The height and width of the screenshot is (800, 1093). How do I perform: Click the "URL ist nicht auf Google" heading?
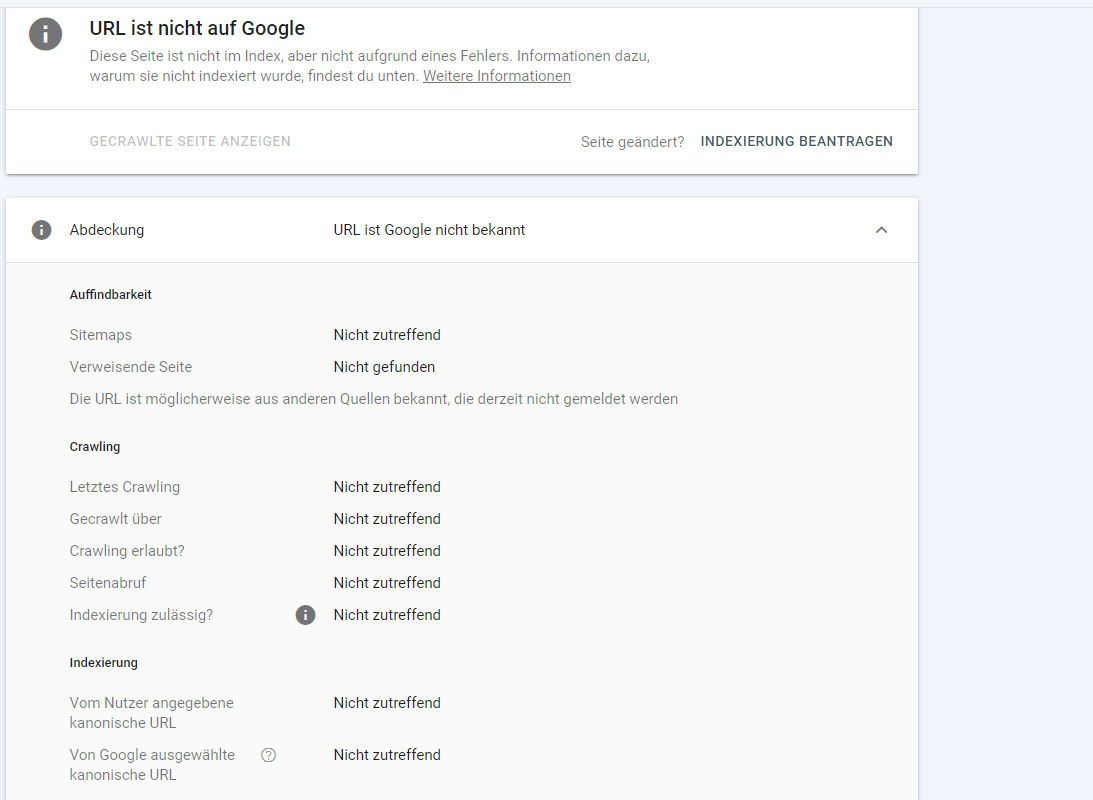point(197,29)
